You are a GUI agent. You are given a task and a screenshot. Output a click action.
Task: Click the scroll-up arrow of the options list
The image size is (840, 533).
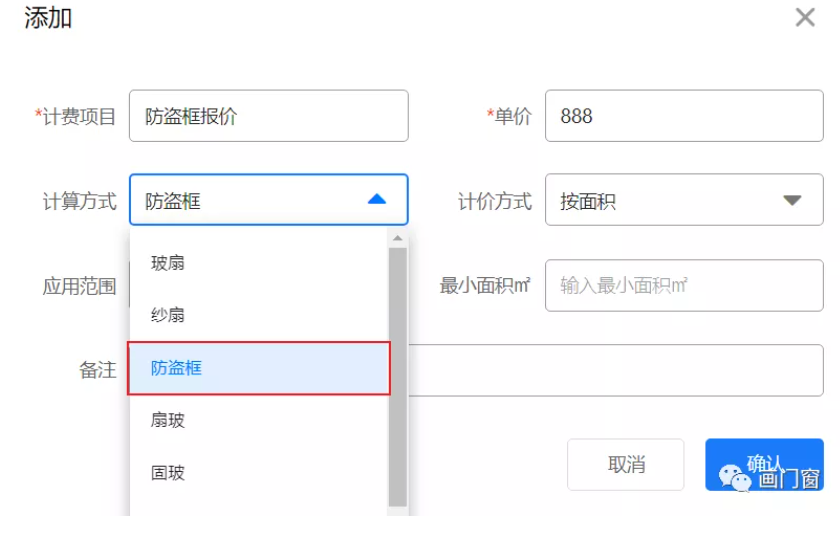(397, 239)
